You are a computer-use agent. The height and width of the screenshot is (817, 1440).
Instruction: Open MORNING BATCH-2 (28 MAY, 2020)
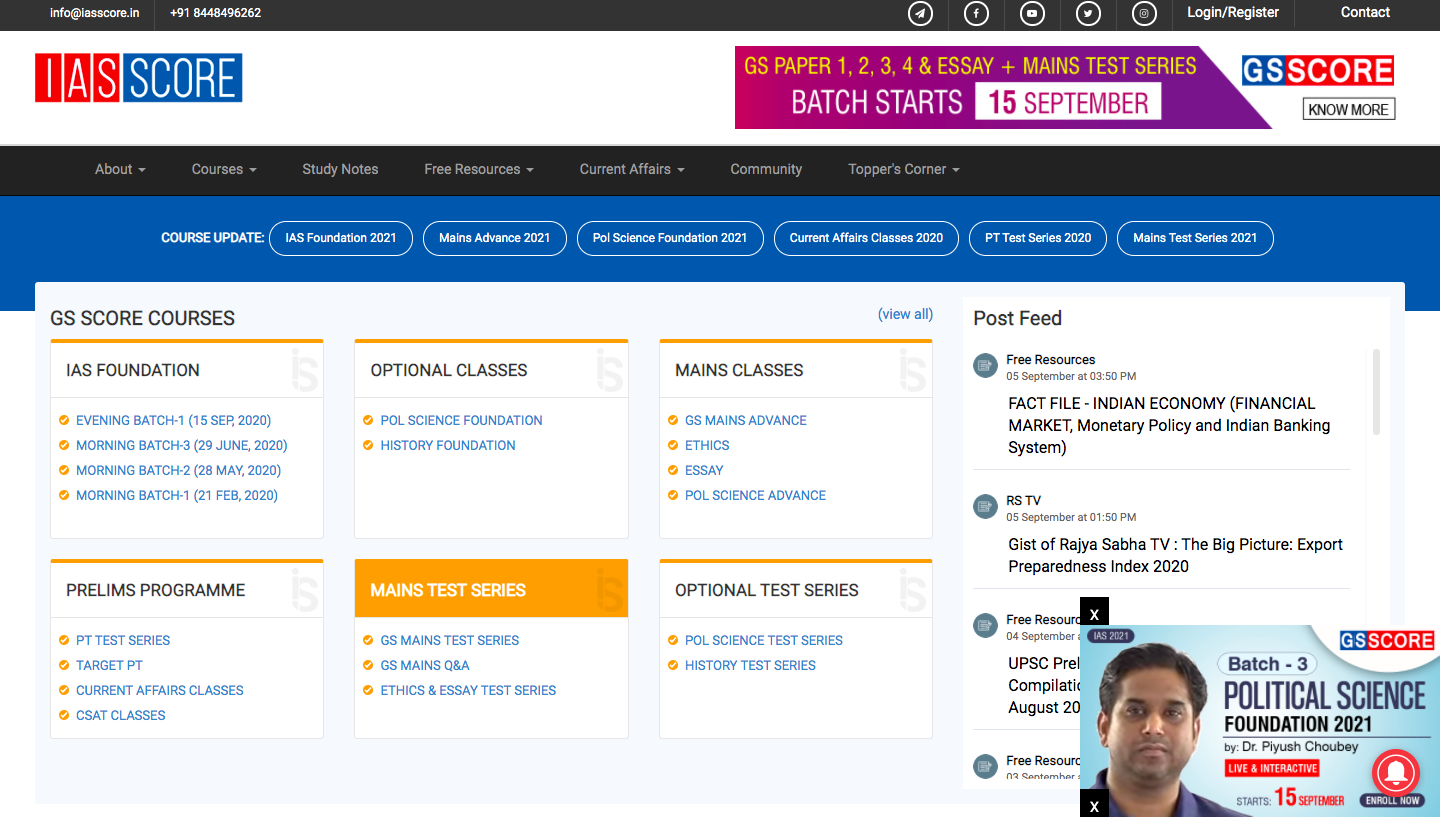point(178,470)
